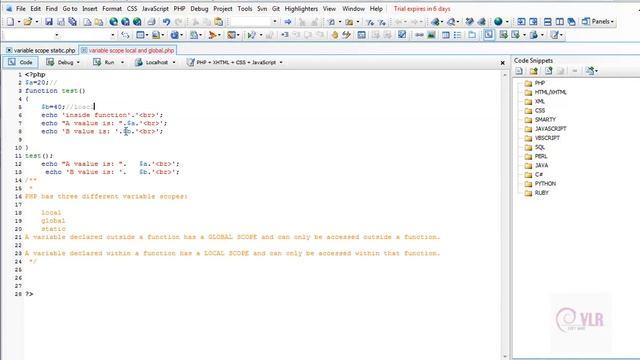This screenshot has width=640, height=360.
Task: Open the globe browser dropdown arrow
Action: pos(507,22)
